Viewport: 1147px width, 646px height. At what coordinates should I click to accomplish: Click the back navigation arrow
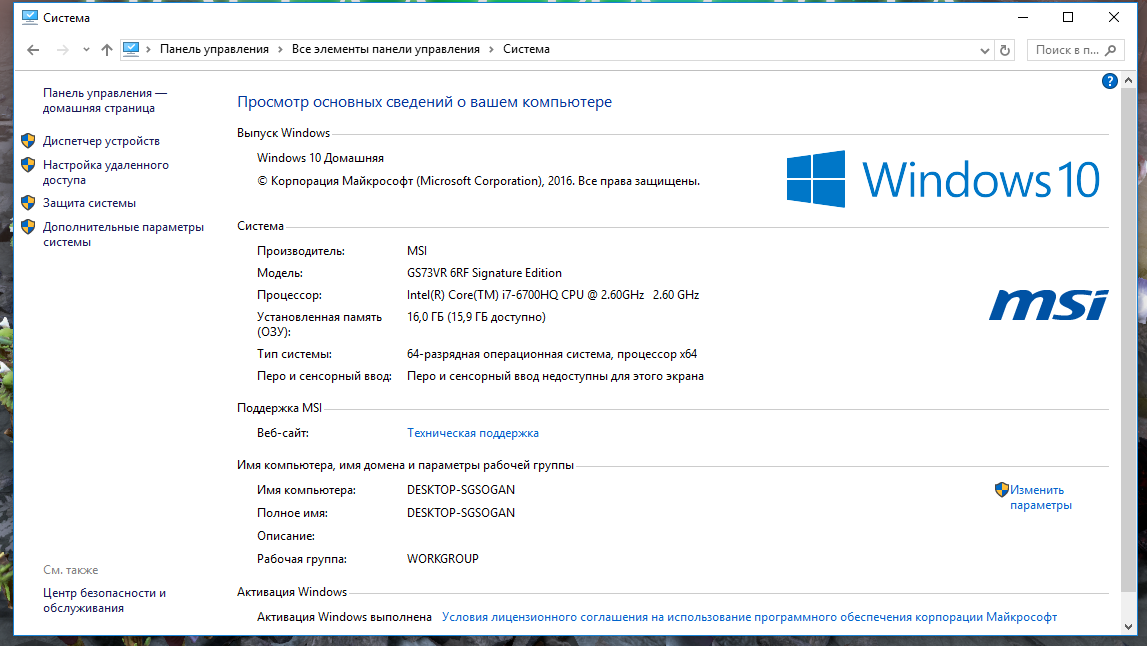(33, 50)
